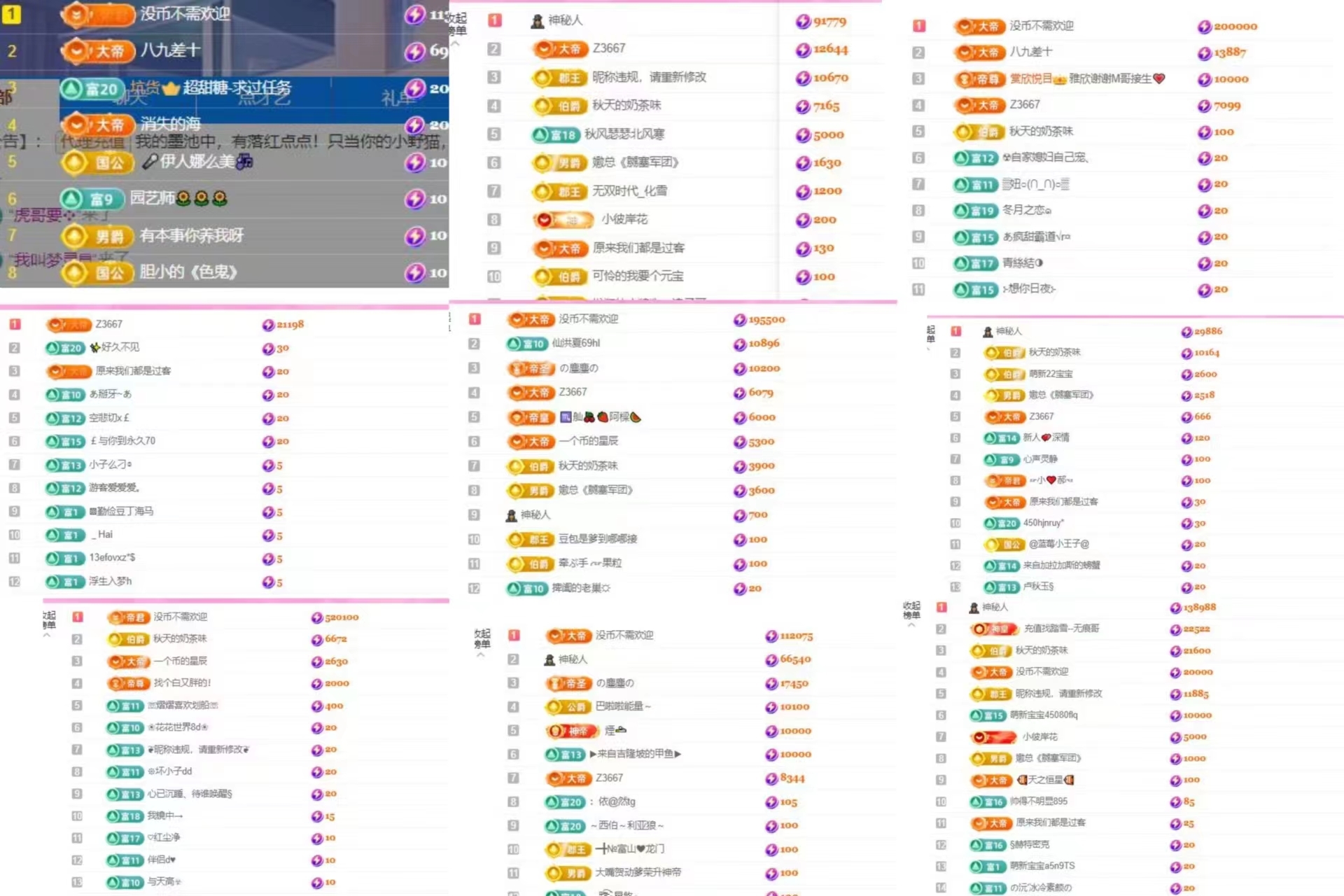
Task: Click the coin icon beside 195500
Action: [739, 320]
